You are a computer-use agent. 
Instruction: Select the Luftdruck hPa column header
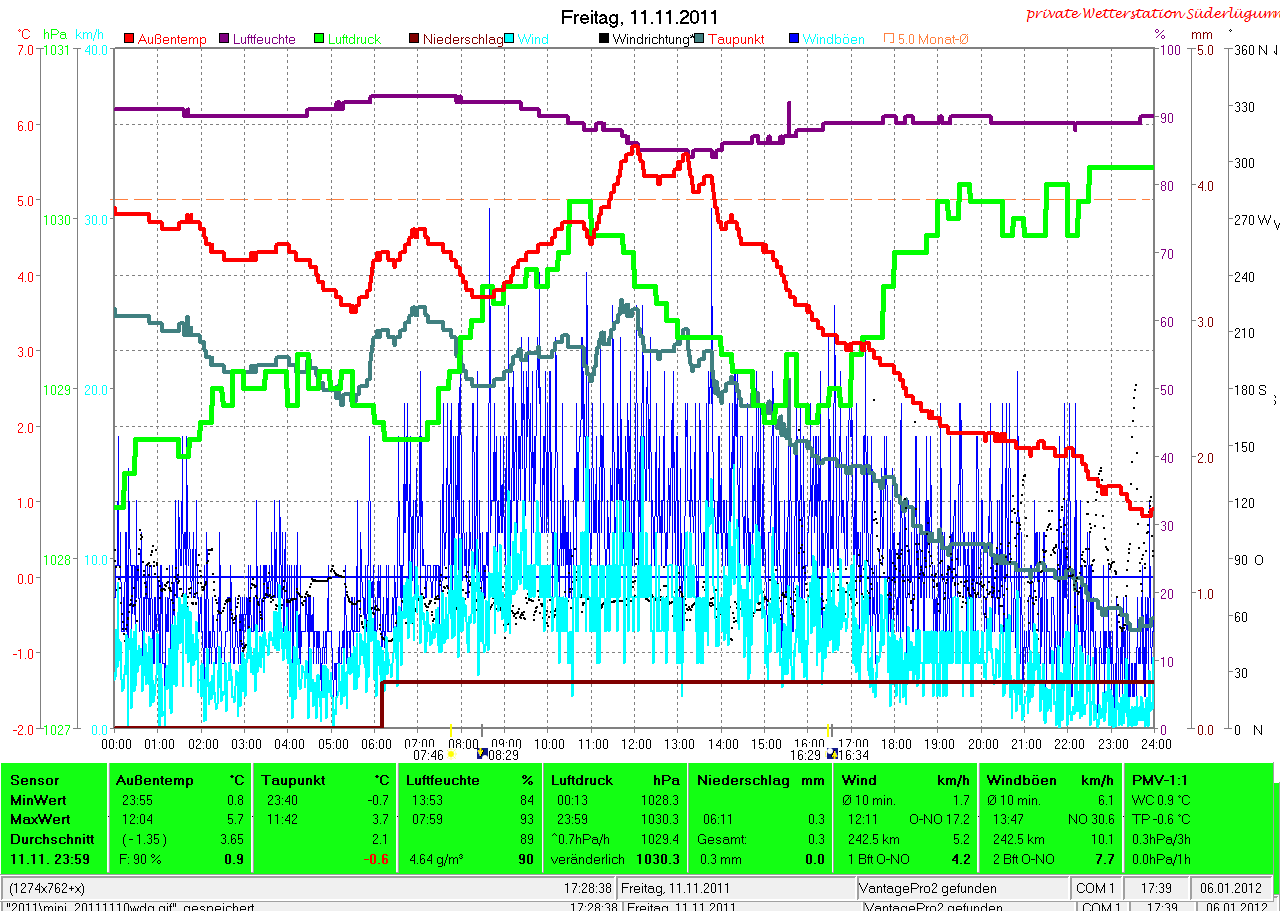pos(615,780)
